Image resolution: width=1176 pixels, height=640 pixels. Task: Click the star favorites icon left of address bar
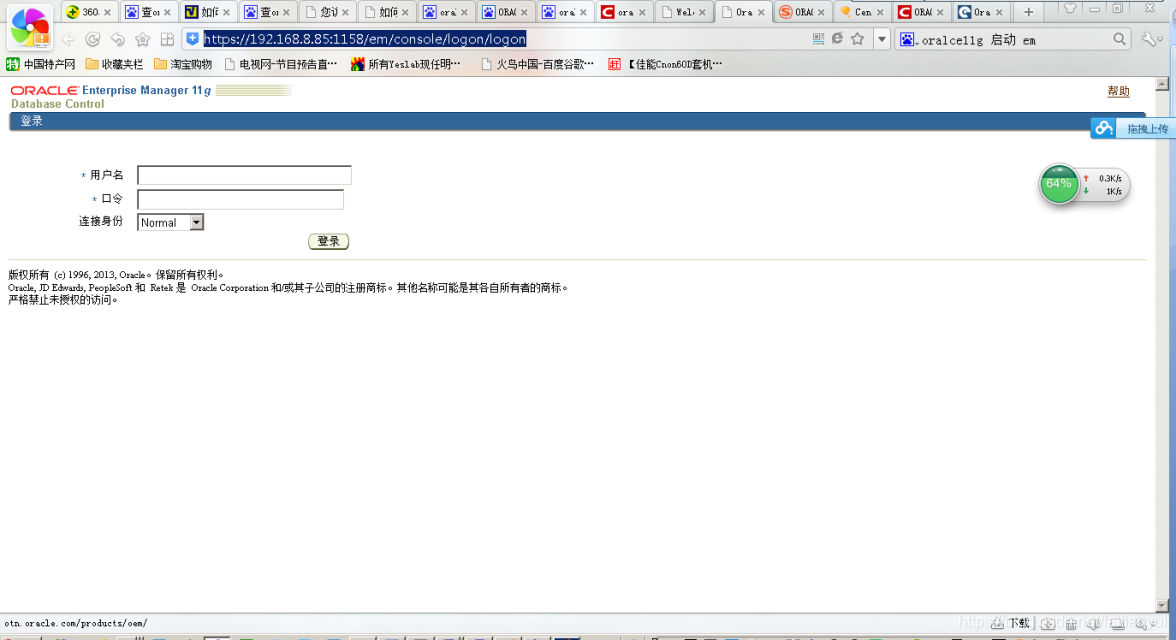point(142,39)
